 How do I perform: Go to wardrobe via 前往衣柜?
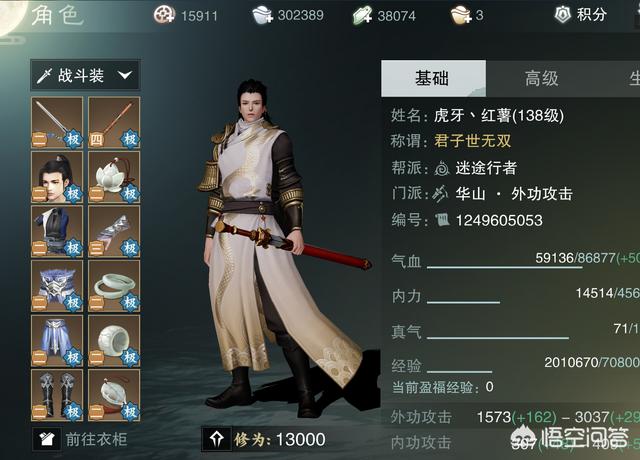coord(81,439)
